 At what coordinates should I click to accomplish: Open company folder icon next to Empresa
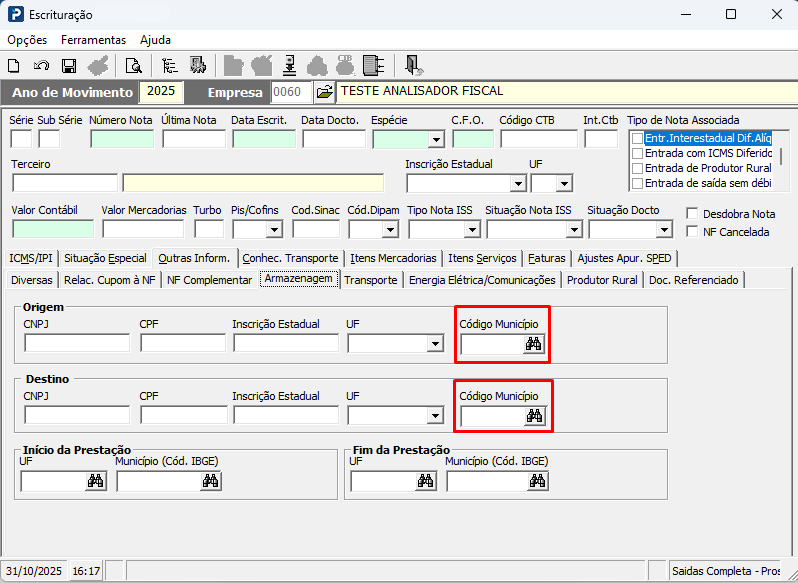tap(324, 92)
